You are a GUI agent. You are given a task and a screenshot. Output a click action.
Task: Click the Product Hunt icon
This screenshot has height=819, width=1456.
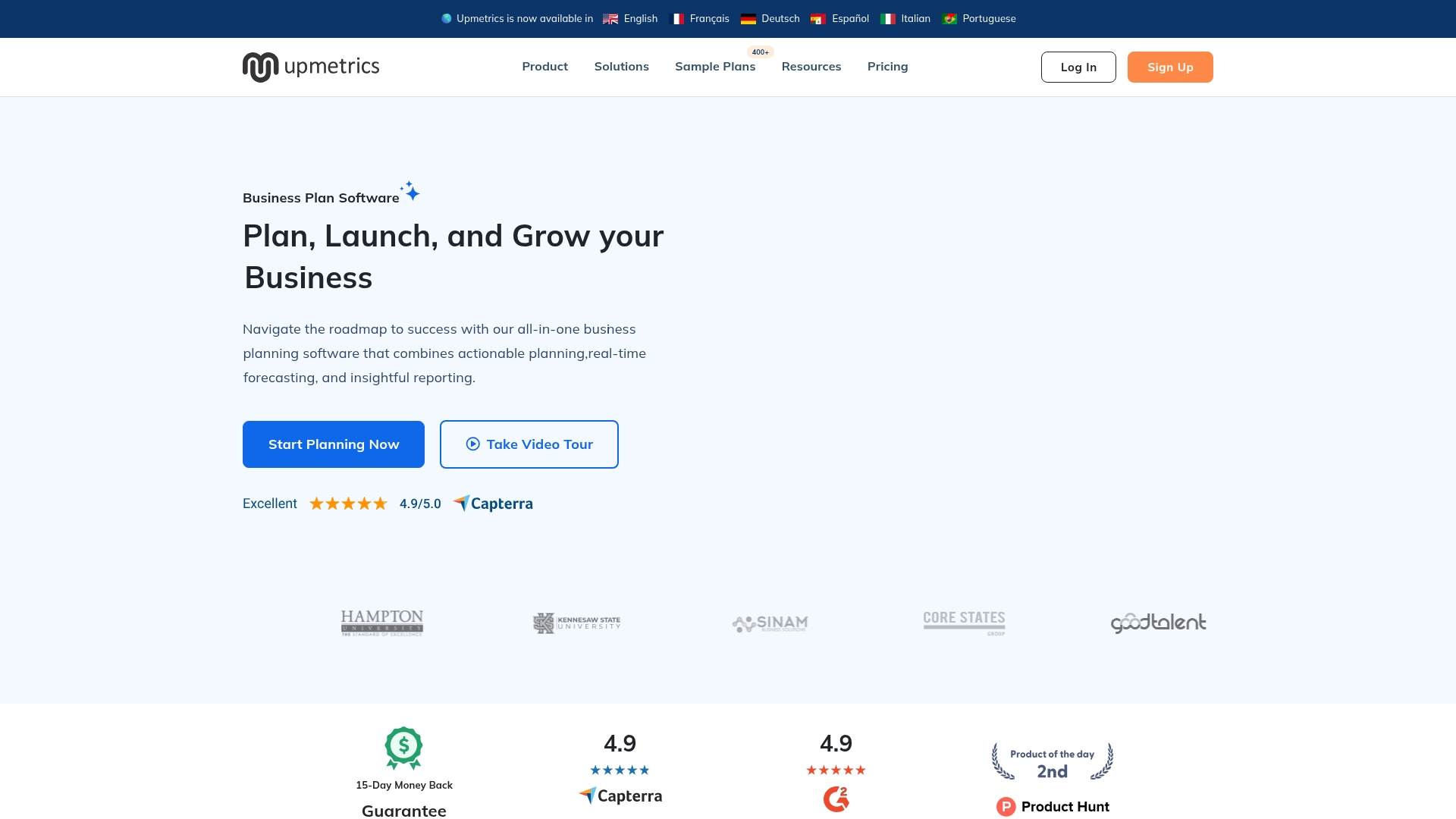tap(1006, 807)
